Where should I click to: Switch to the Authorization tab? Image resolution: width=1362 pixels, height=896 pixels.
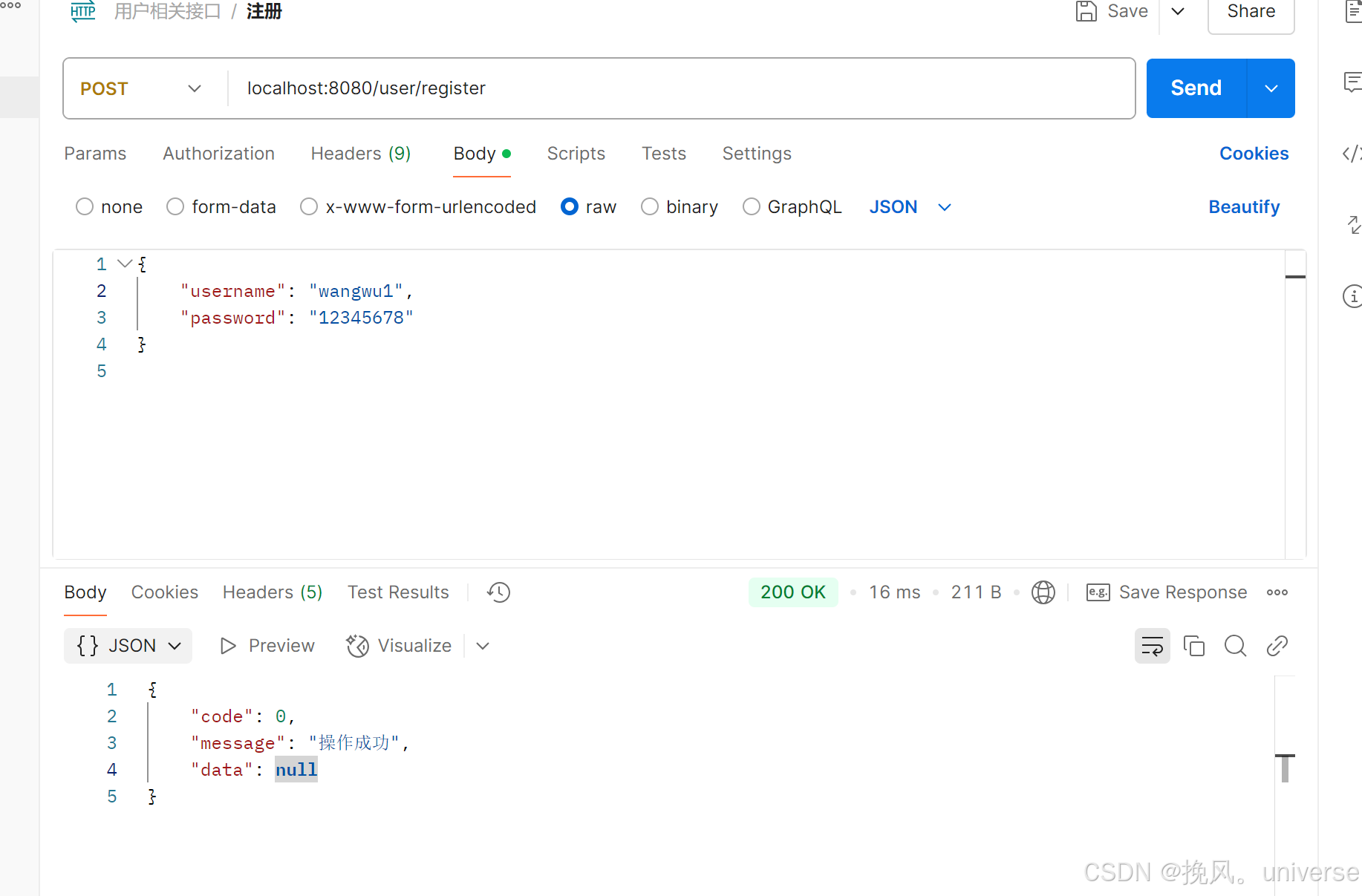218,154
